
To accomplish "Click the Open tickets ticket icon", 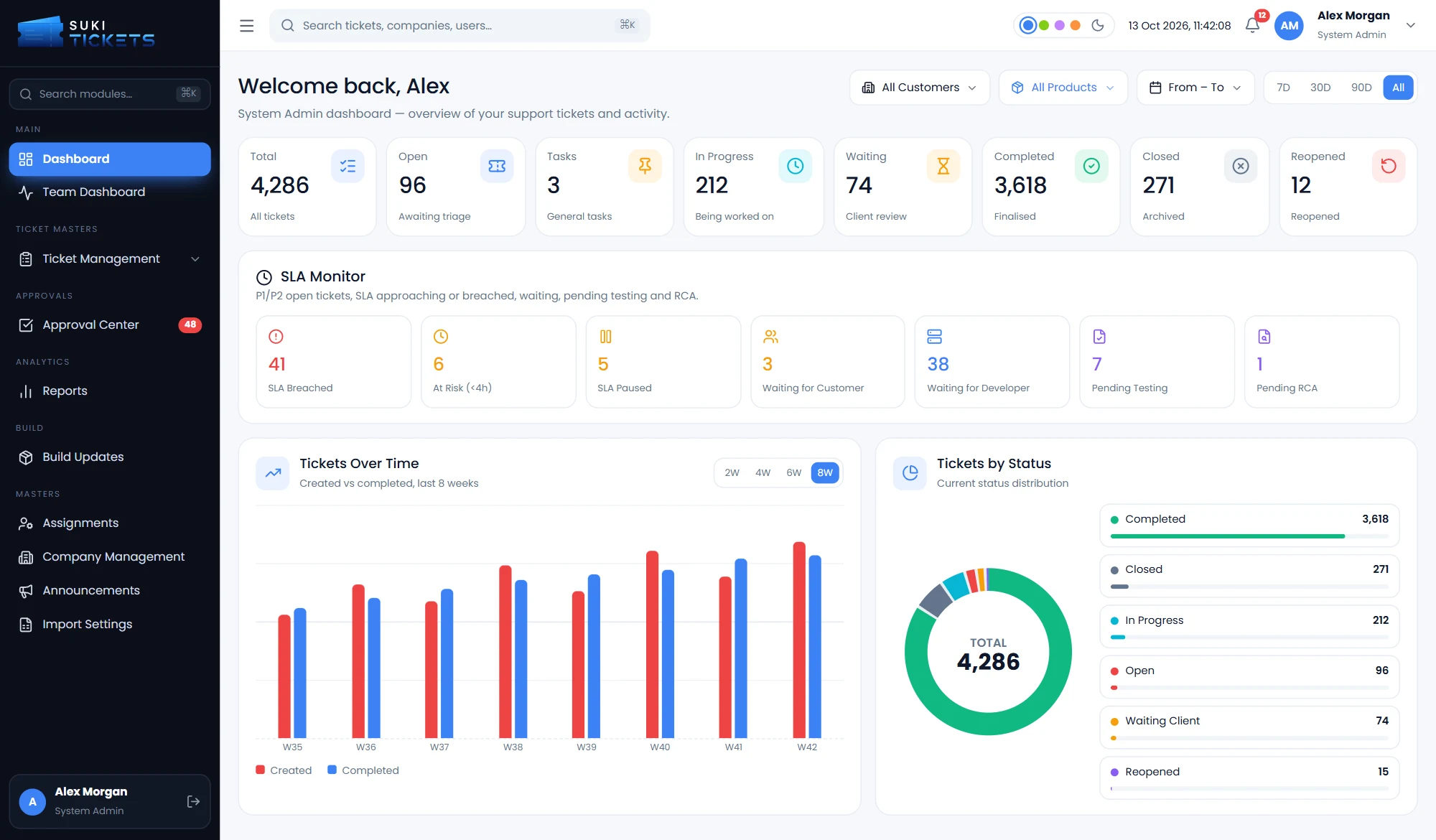I will 497,166.
